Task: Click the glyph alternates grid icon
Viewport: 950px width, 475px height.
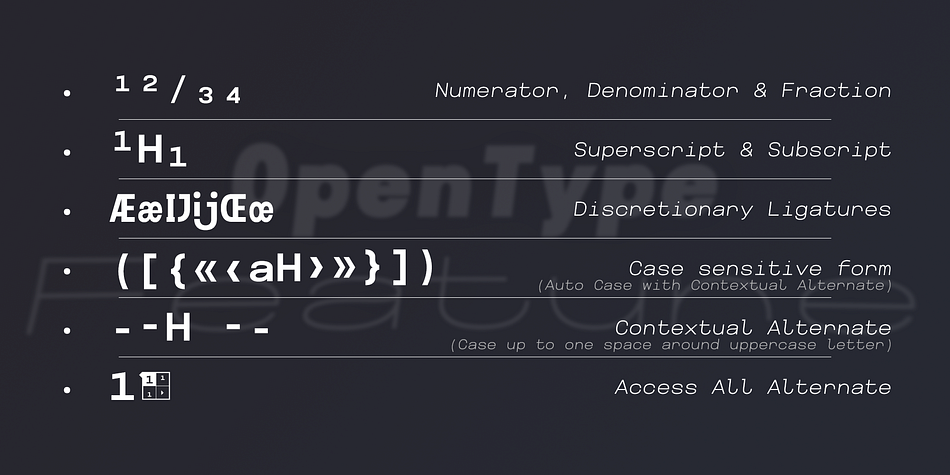Action: click(x=156, y=386)
